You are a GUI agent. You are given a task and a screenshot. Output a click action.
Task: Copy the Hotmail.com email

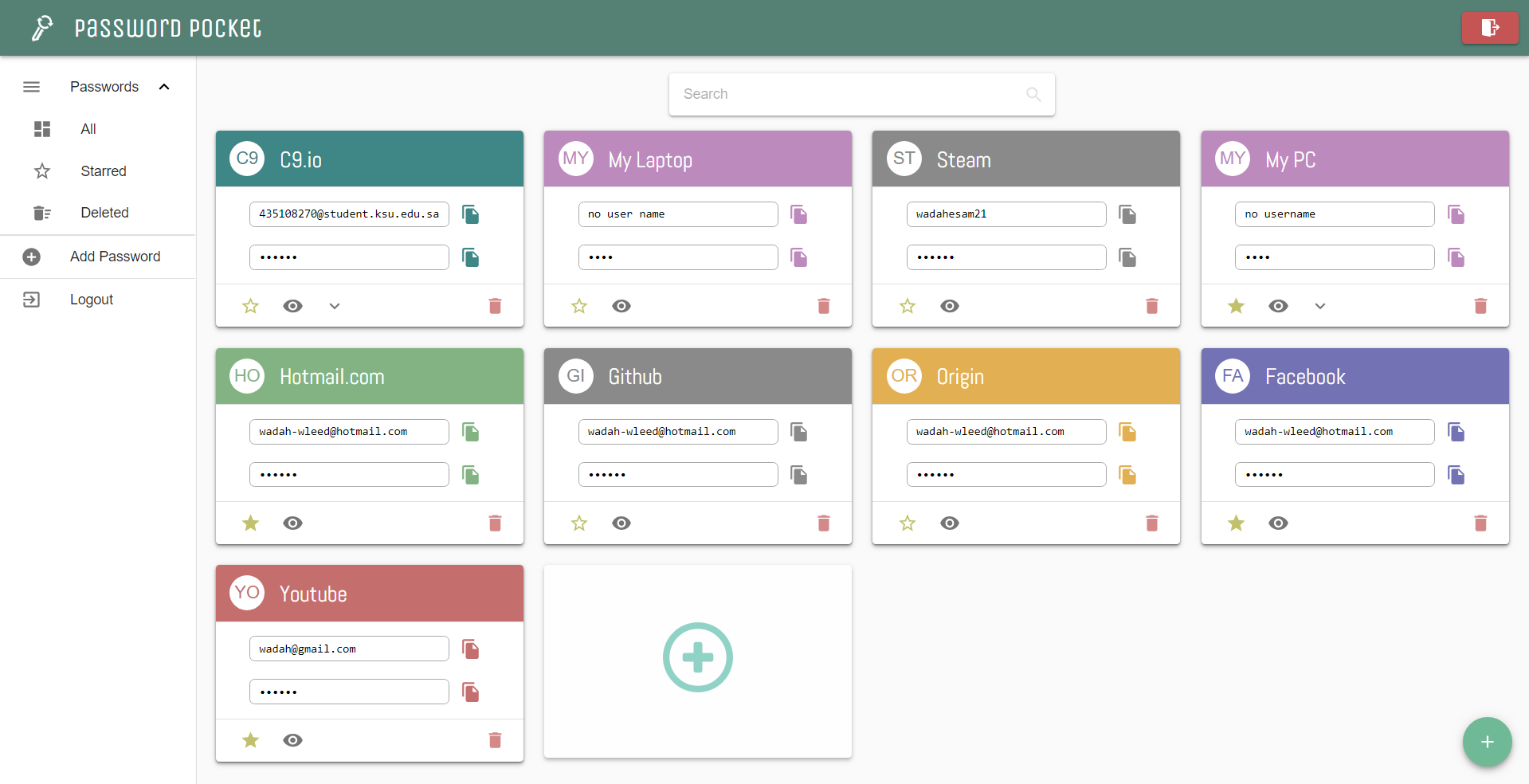471,432
